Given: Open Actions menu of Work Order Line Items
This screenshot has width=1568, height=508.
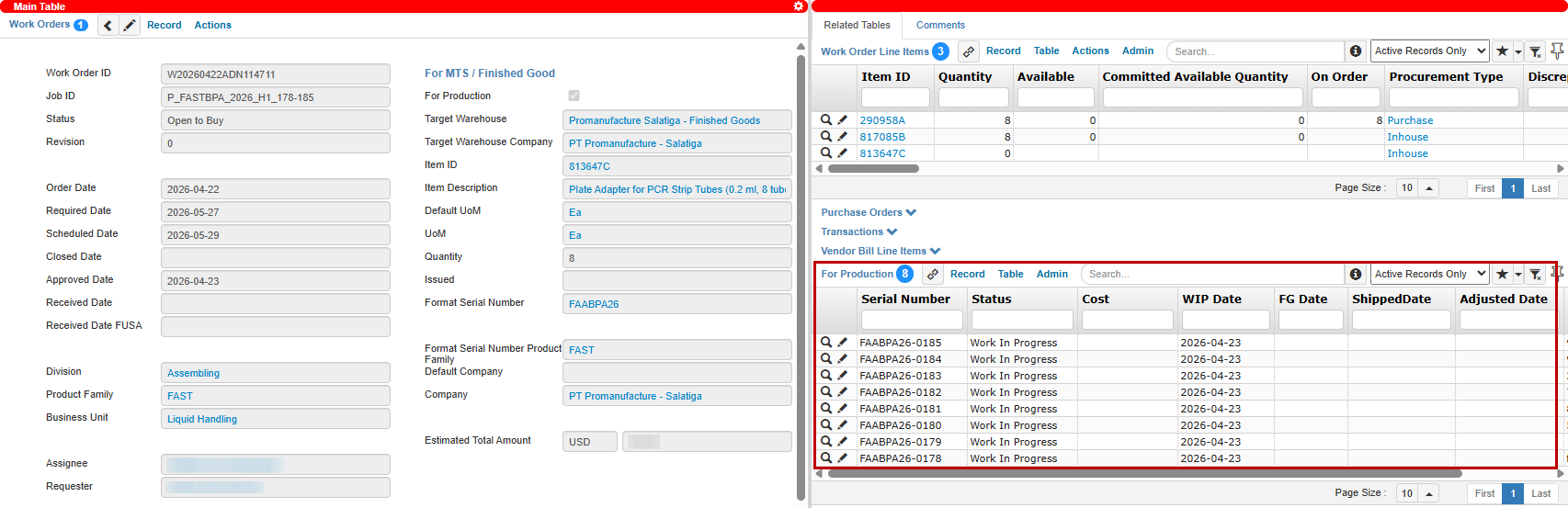Looking at the screenshot, I should tap(1090, 51).
